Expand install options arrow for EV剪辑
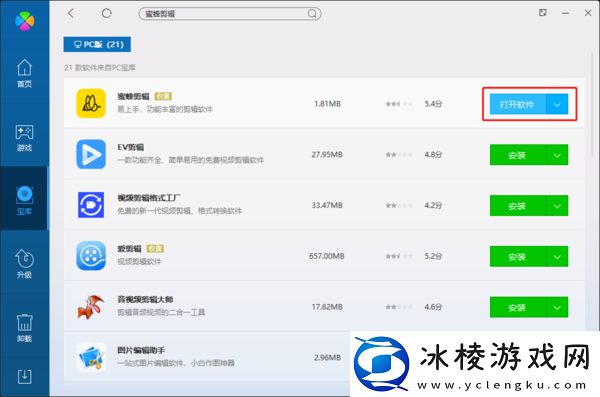This screenshot has height=397, width=600. click(557, 155)
